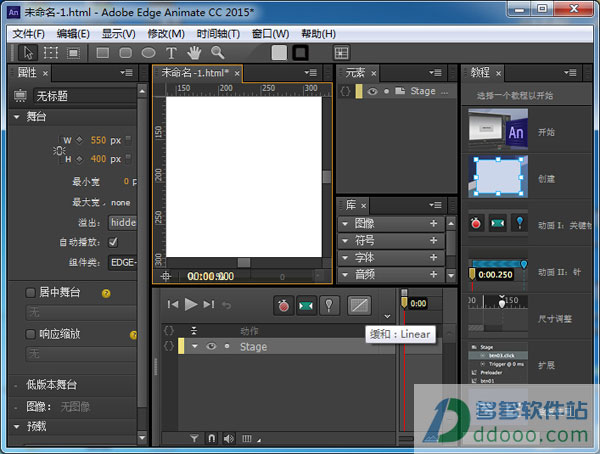The width and height of the screenshot is (600, 454).
Task: Jump to timeline end
Action: [x=209, y=305]
